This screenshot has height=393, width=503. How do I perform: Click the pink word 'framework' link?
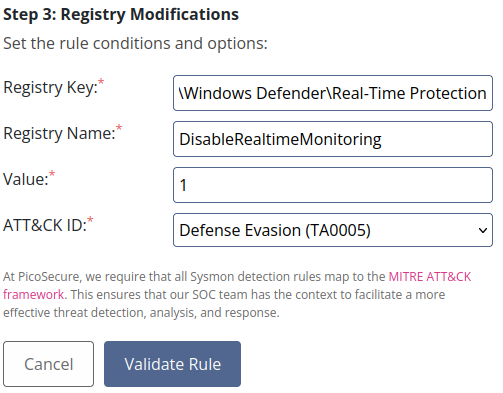(x=33, y=295)
